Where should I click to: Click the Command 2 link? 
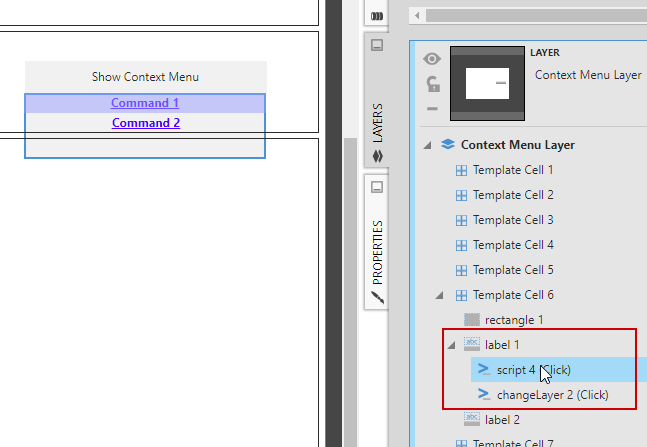tap(146, 123)
